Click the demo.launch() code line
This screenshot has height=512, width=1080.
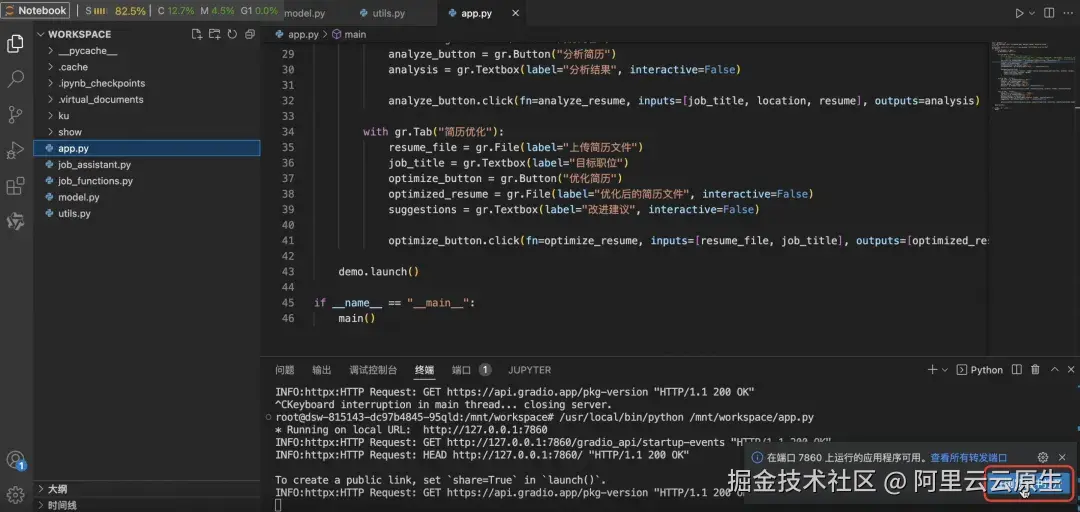pyautogui.click(x=379, y=272)
